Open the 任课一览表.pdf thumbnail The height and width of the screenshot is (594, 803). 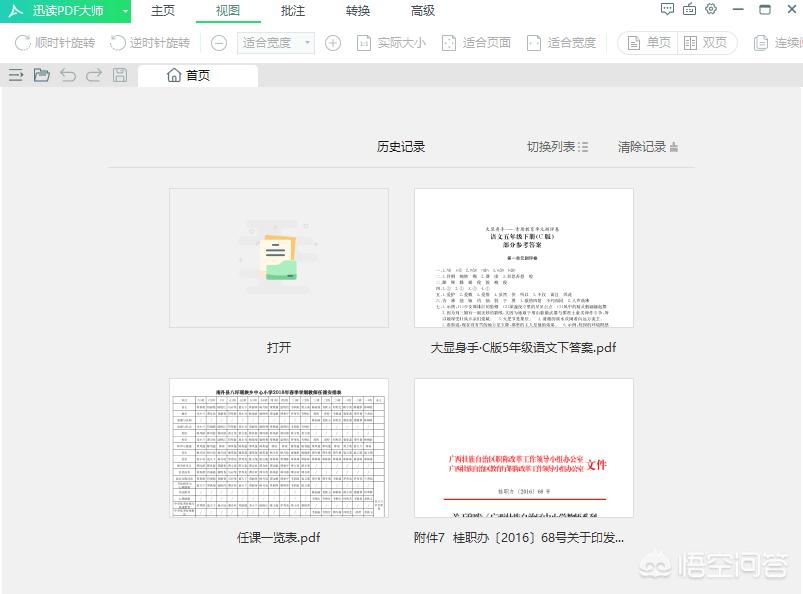[x=279, y=448]
